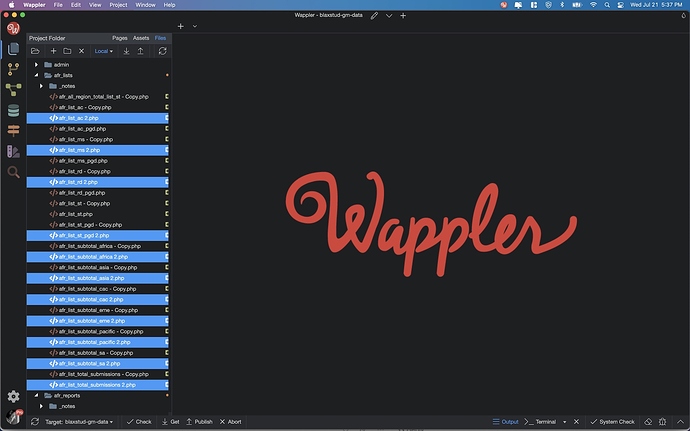This screenshot has height=431, width=690.
Task: Open the project chevron dropdown in title bar
Action: click(x=389, y=16)
